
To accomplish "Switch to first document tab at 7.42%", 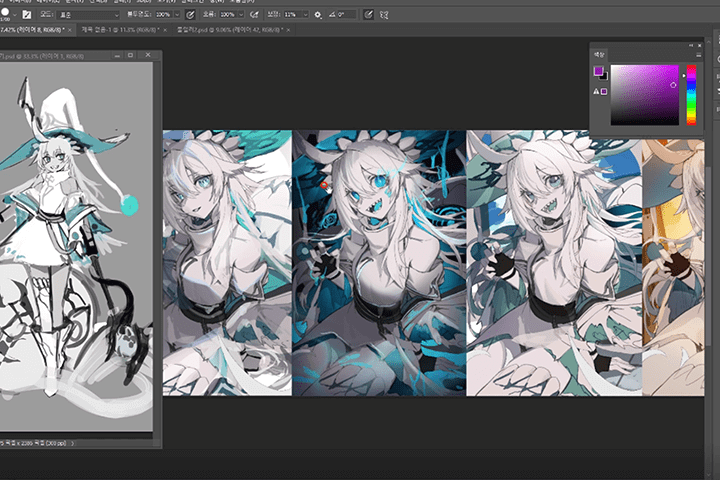I will (x=32, y=30).
